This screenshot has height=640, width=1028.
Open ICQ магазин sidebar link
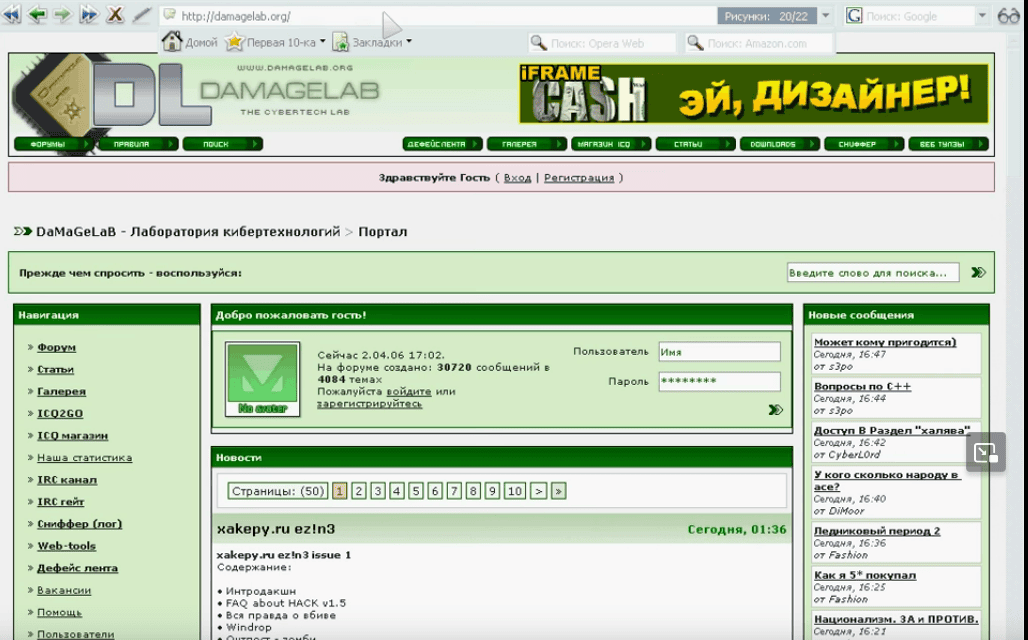(72, 435)
